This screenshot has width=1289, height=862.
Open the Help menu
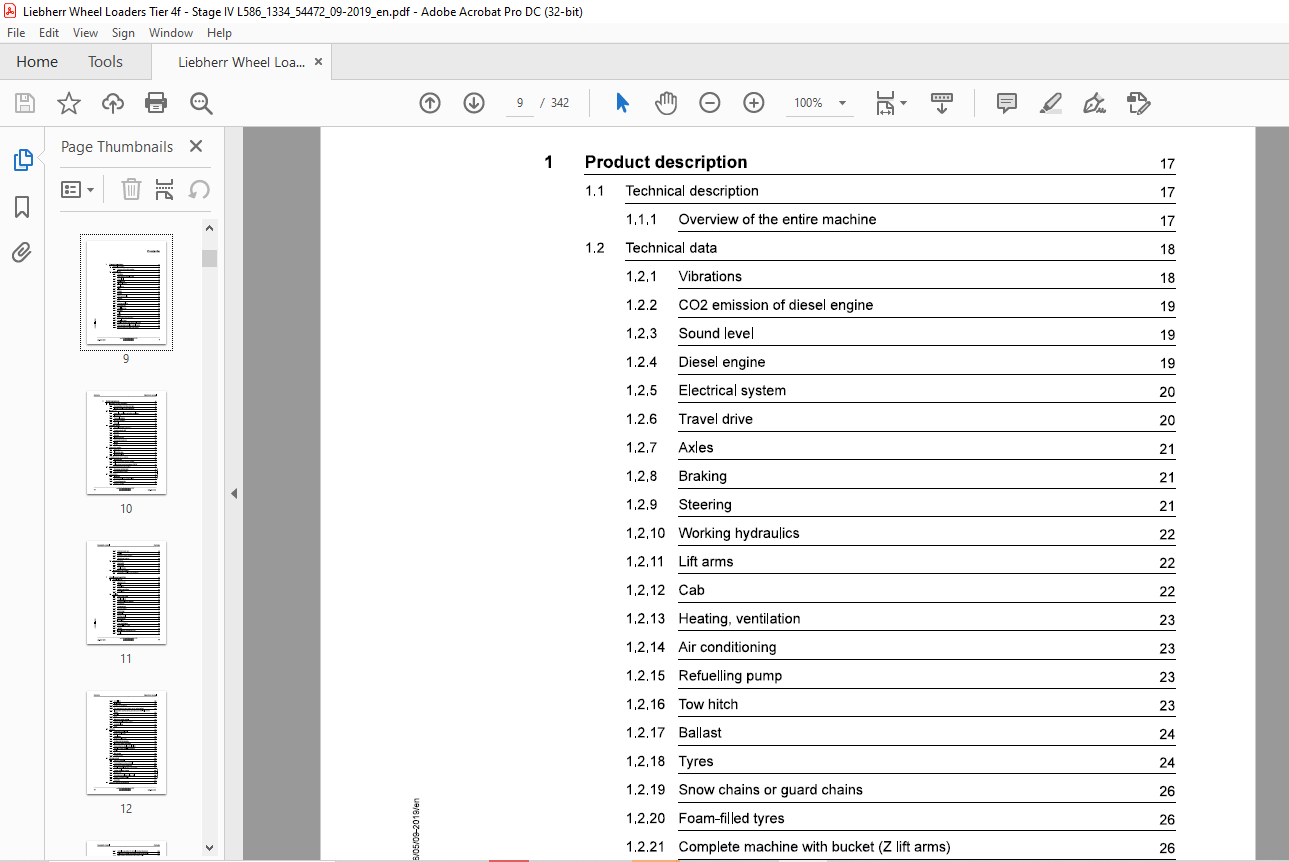point(219,33)
